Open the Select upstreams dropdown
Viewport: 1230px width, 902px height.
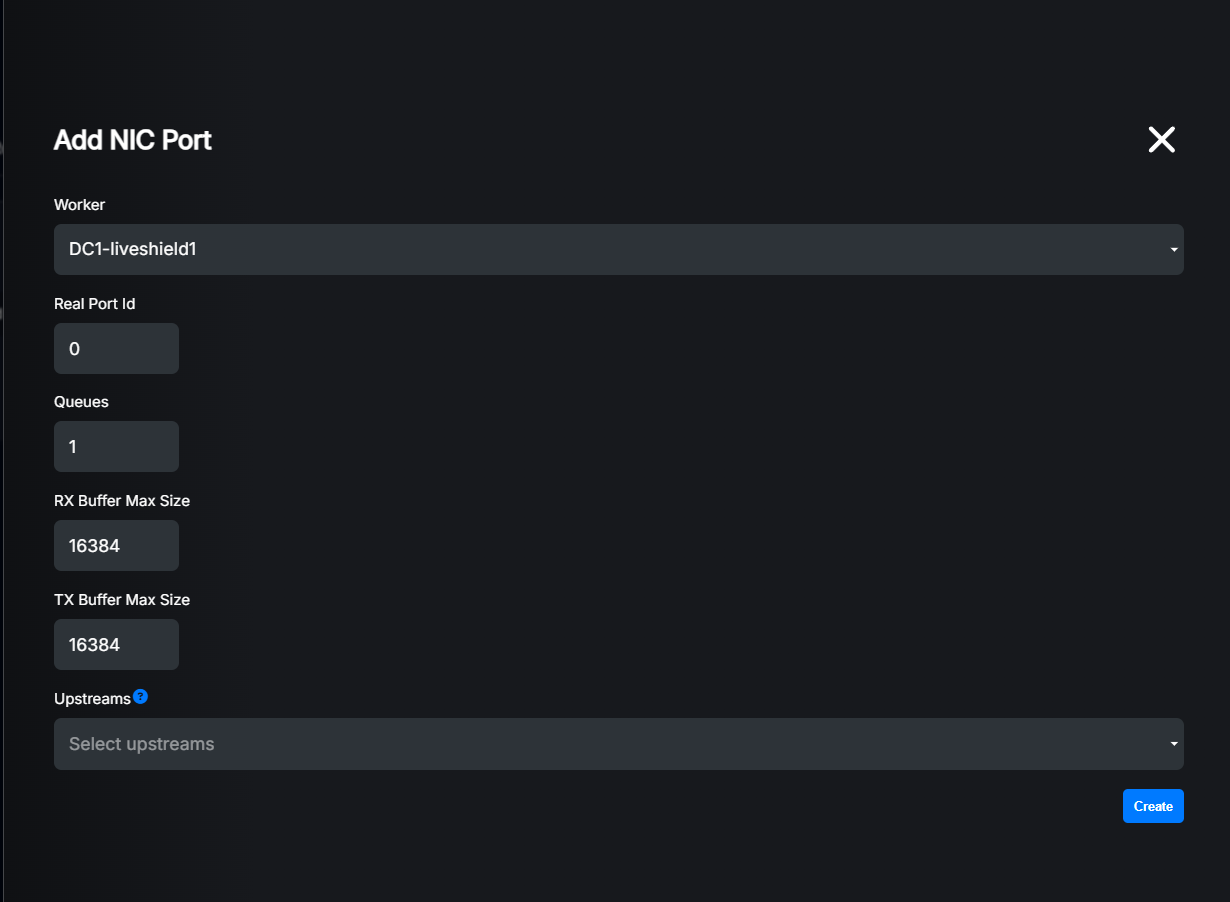pyautogui.click(x=618, y=744)
